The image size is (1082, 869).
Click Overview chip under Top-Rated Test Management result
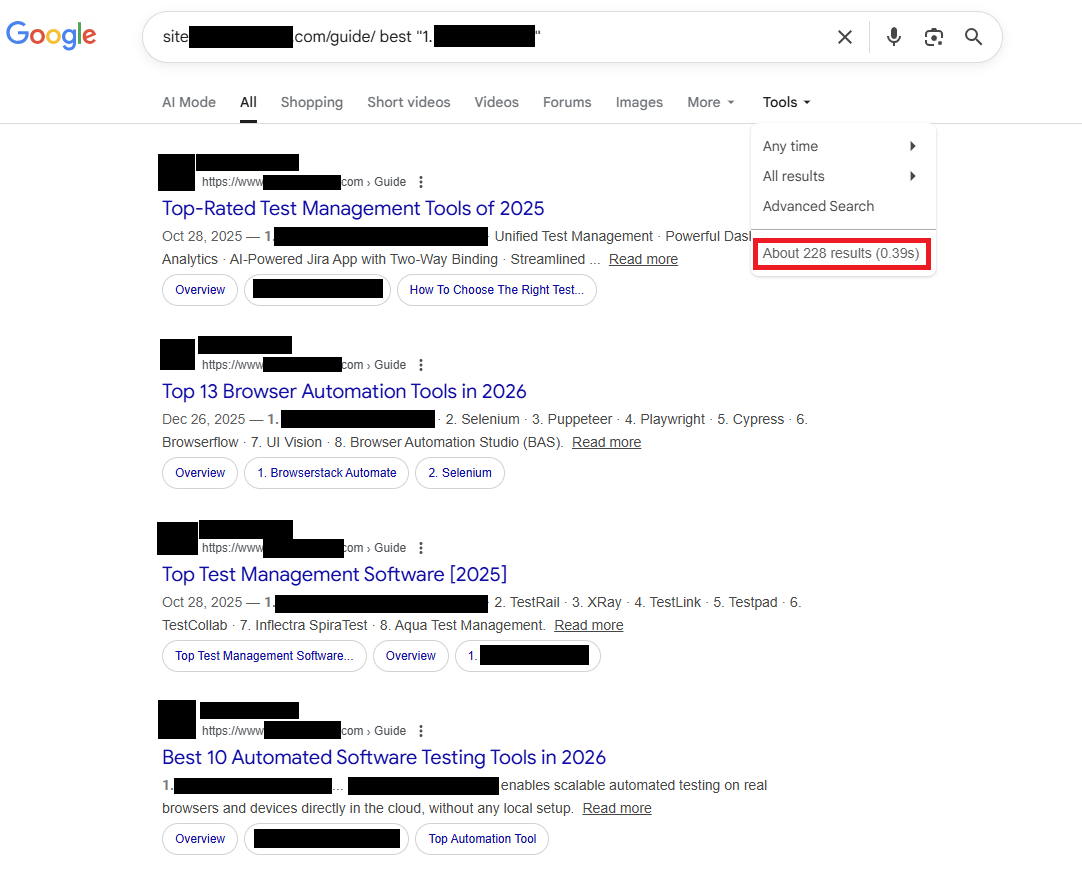[200, 290]
